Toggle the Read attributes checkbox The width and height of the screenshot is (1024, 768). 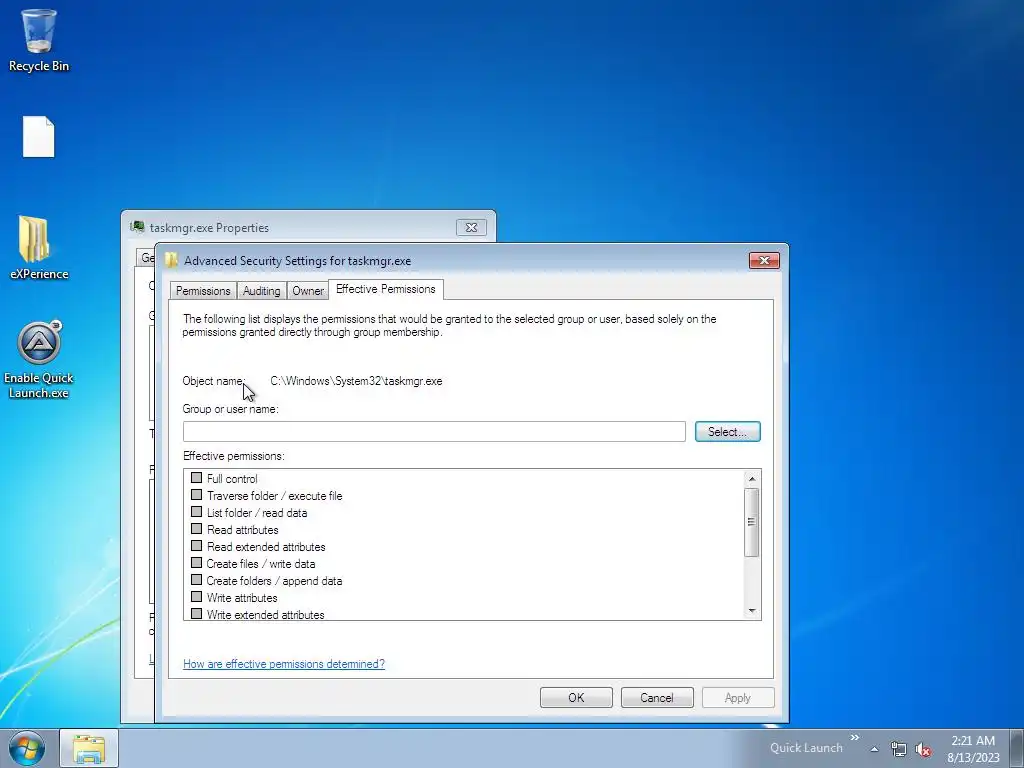click(x=197, y=529)
